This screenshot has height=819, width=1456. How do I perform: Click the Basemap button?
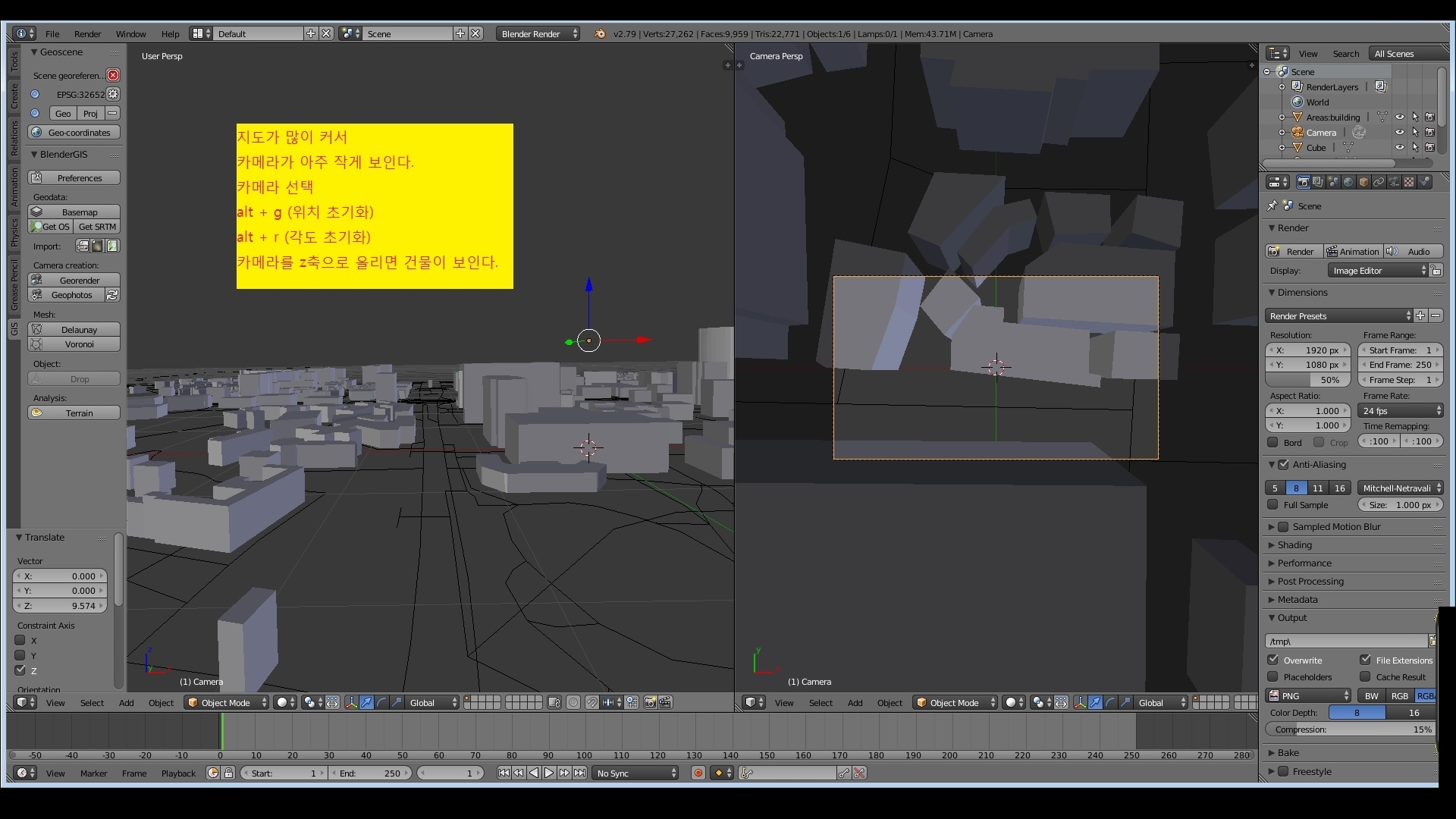click(x=74, y=212)
